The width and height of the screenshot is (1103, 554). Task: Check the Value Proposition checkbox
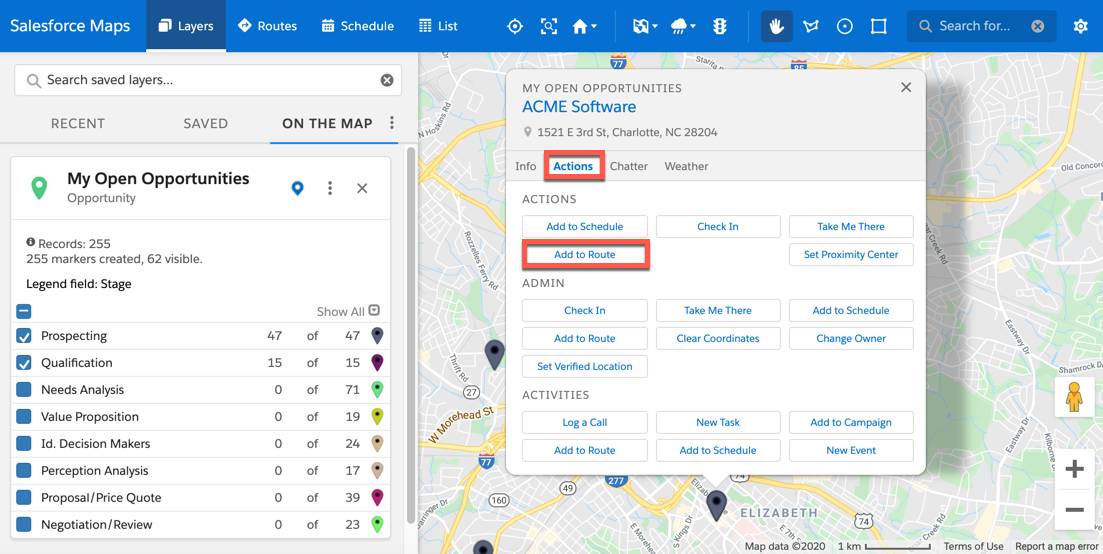click(24, 416)
